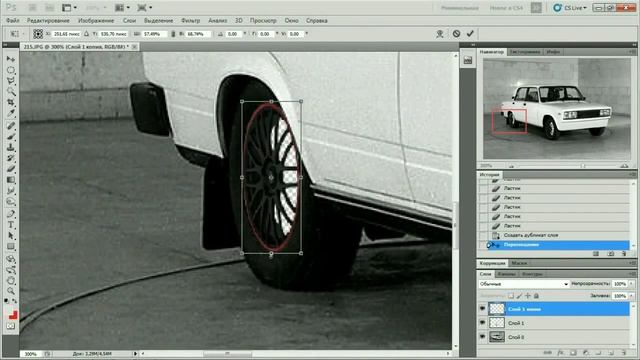Launch Bridge from the application bar
The width and height of the screenshot is (640, 360).
coord(32,7)
